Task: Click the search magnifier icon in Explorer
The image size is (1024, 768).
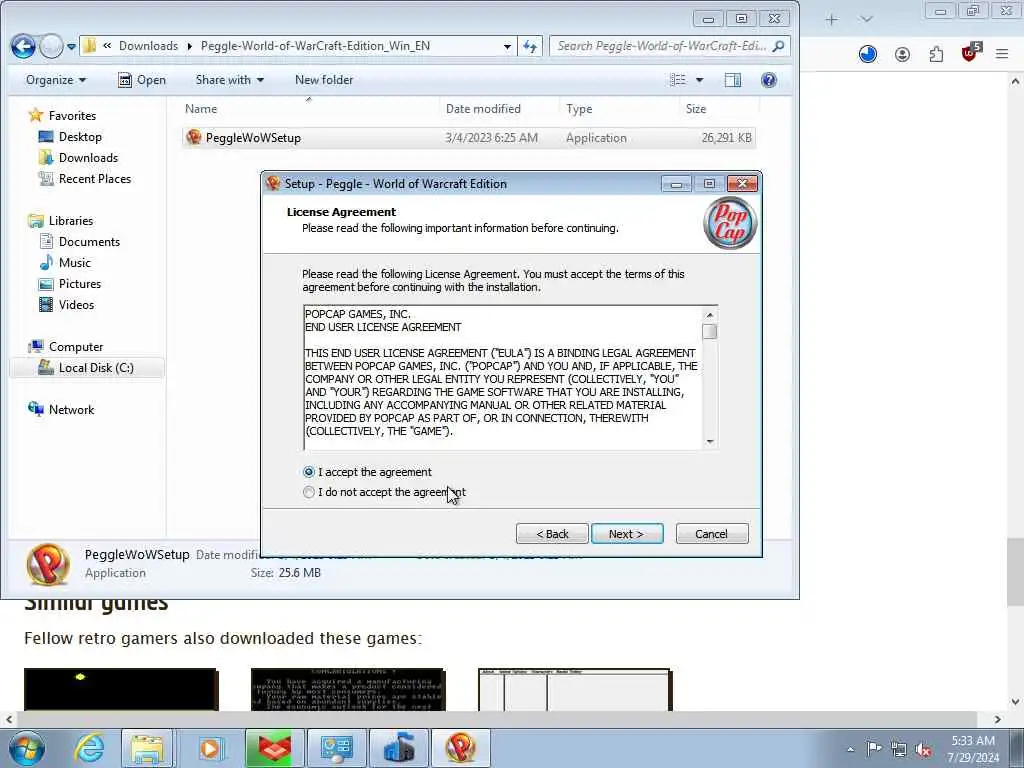Action: [x=778, y=46]
